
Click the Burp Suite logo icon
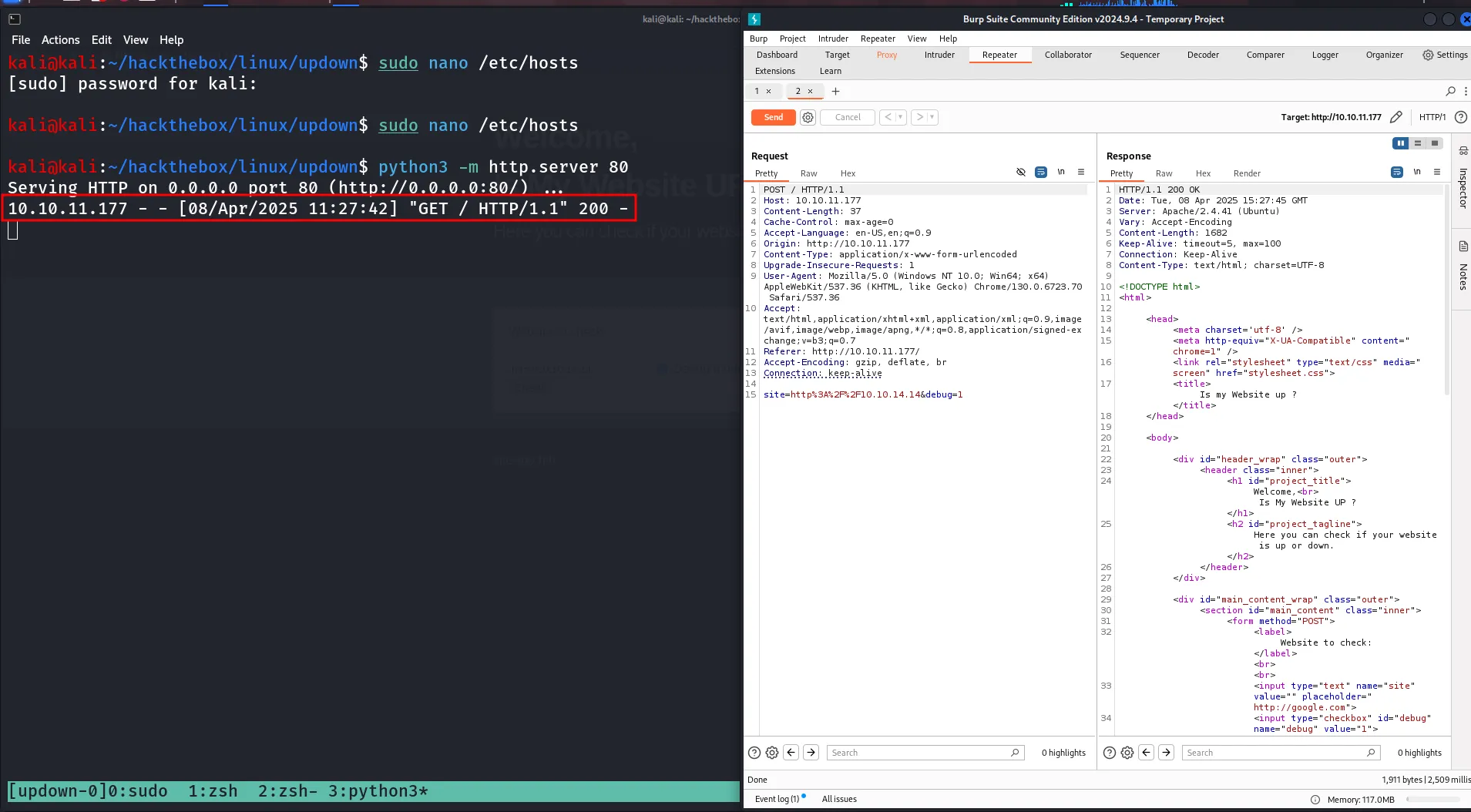pyautogui.click(x=754, y=19)
